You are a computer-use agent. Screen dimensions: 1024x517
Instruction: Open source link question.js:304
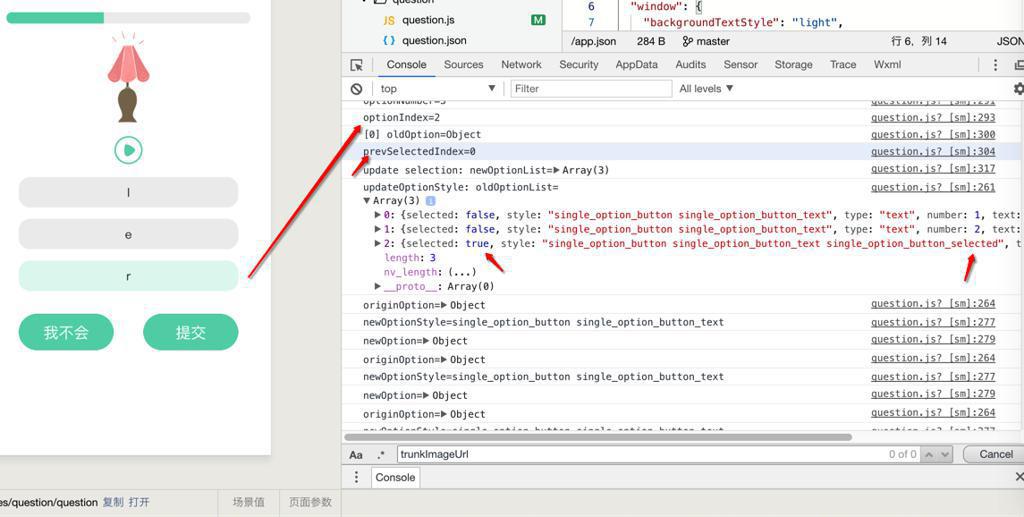coord(933,151)
